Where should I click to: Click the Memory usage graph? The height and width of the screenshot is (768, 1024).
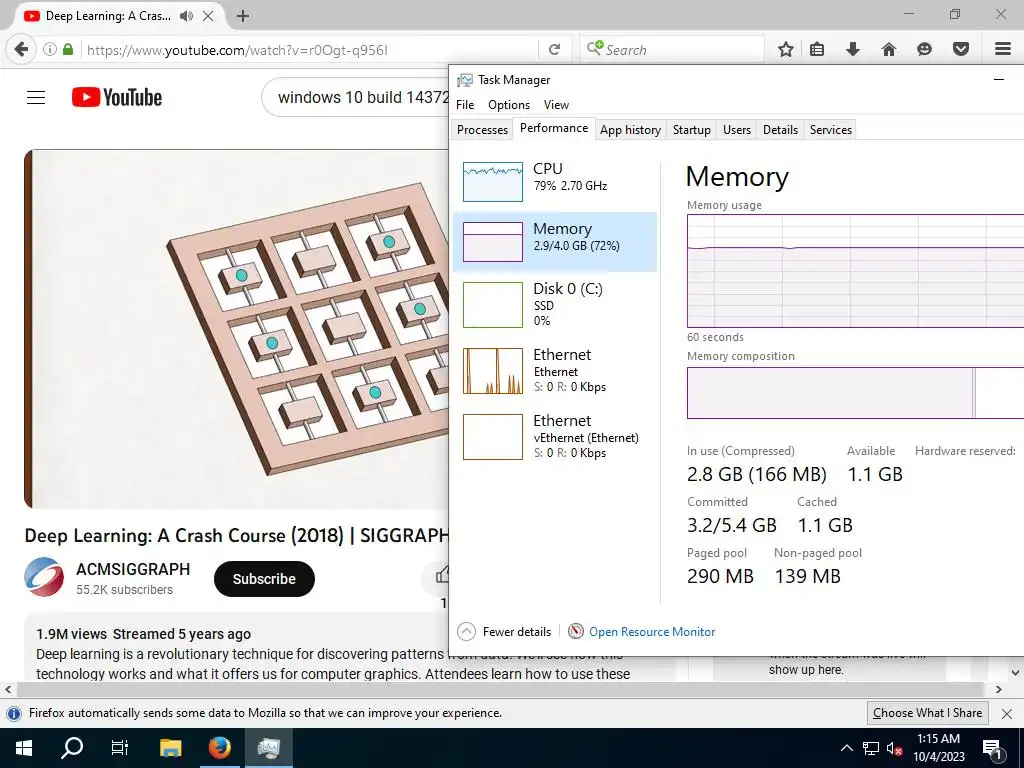point(856,271)
